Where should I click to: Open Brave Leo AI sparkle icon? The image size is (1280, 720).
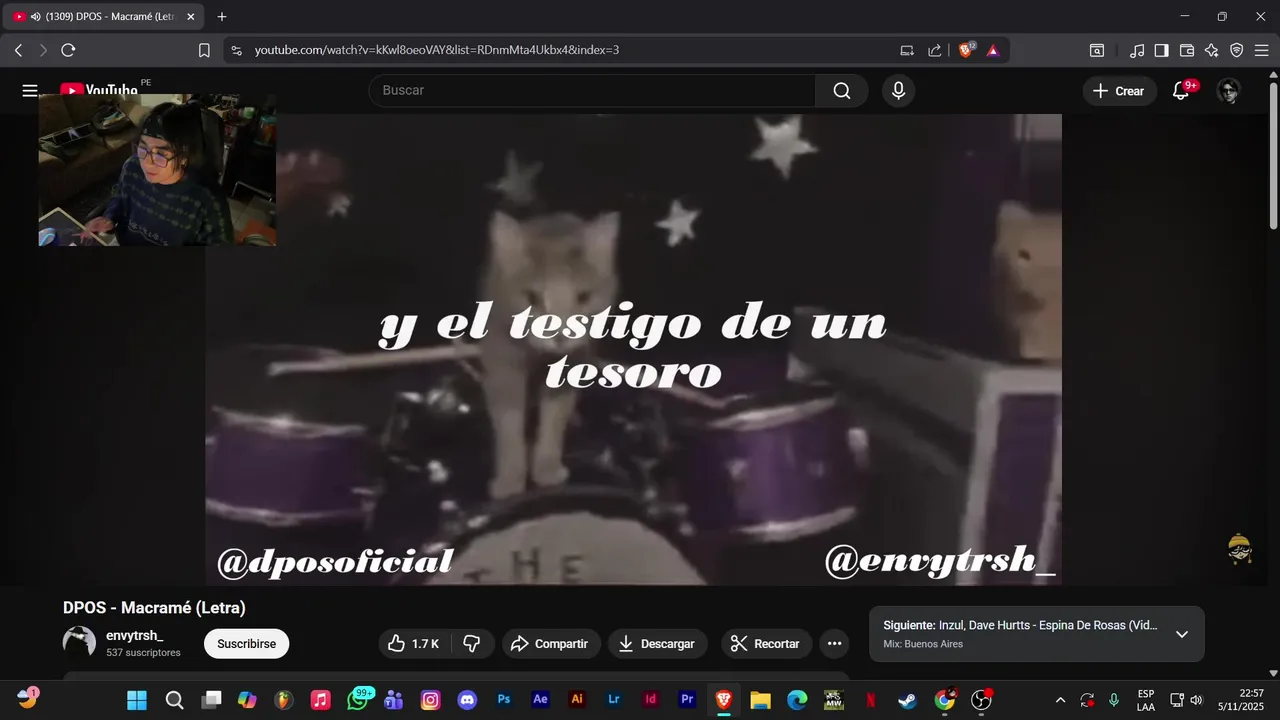pos(1212,50)
